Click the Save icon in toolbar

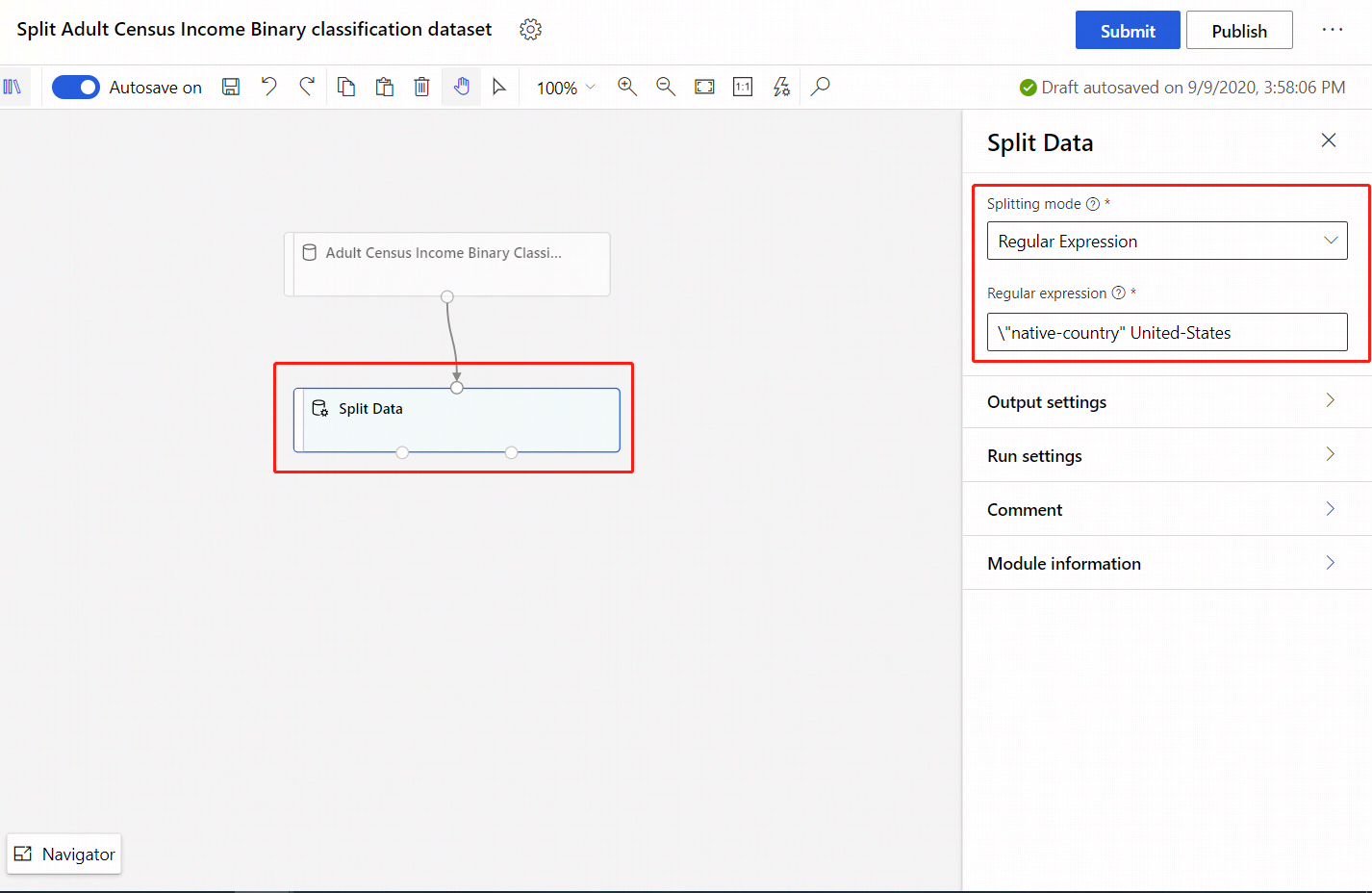point(231,88)
